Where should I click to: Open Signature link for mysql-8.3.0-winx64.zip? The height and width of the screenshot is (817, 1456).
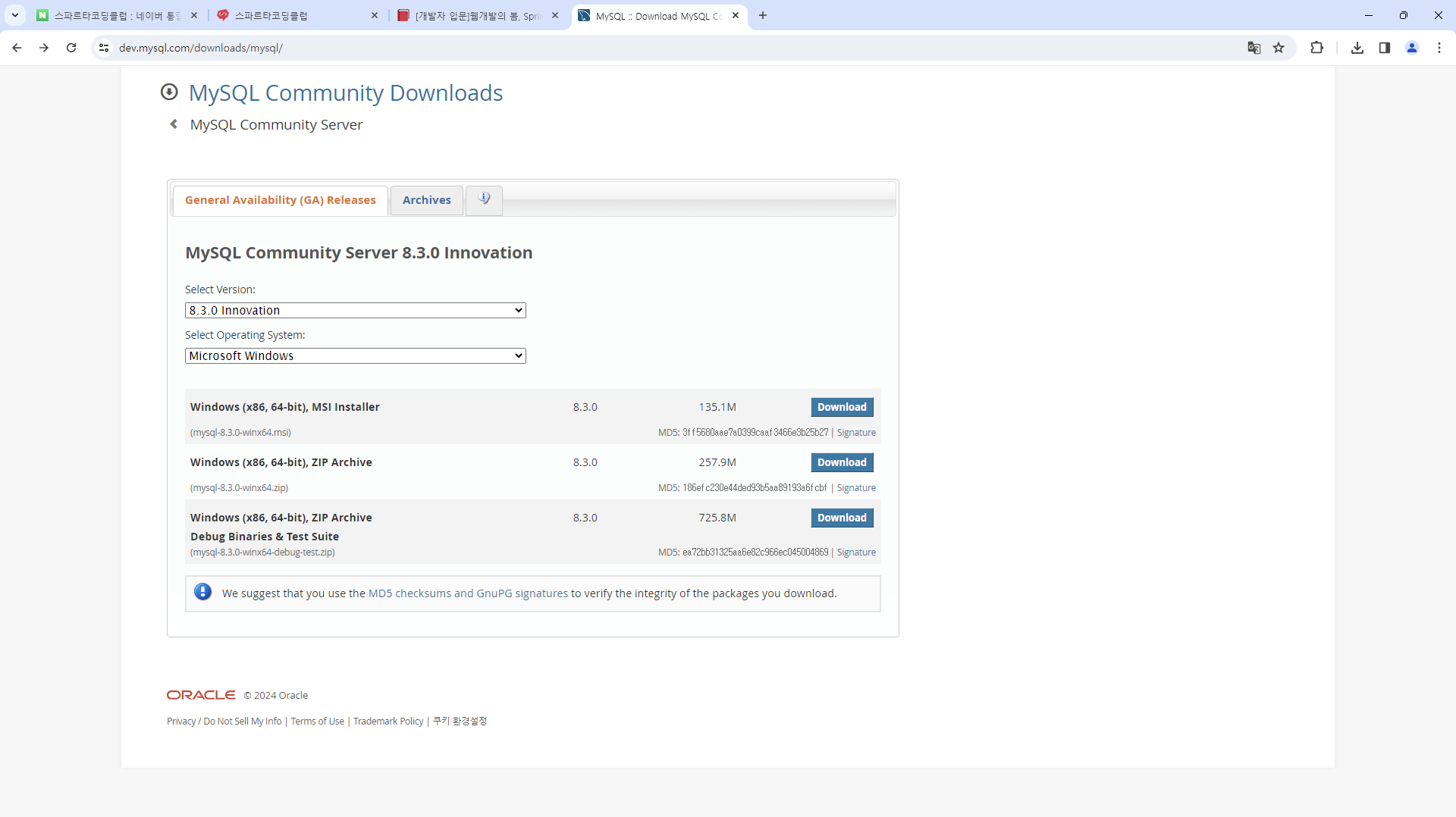(856, 488)
